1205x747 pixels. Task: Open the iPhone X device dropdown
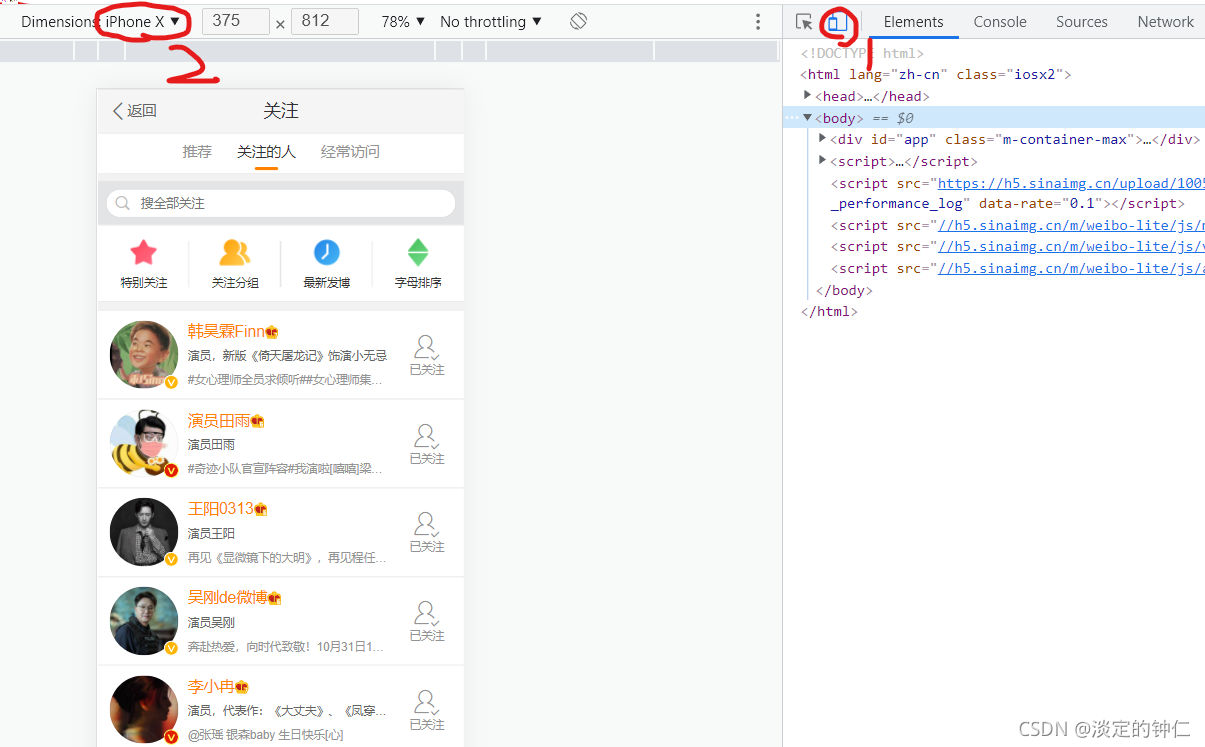click(143, 21)
